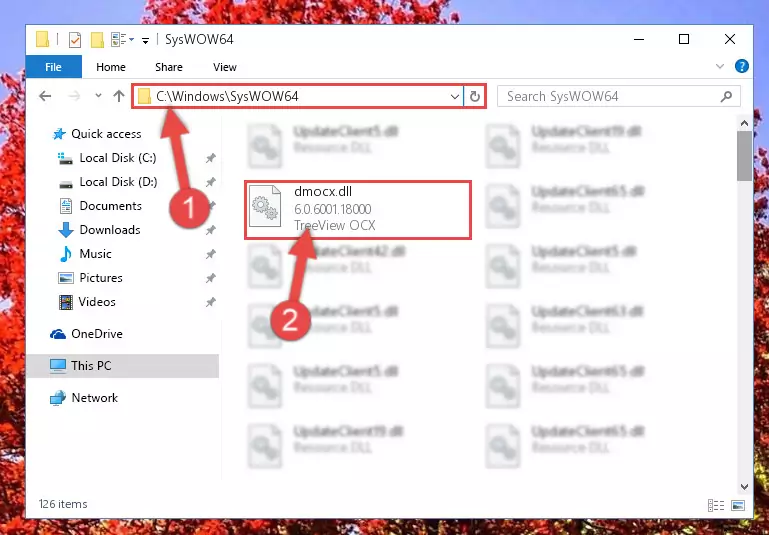The height and width of the screenshot is (535, 769).
Task: Click the Properties icon in quick access toolbar
Action: (x=75, y=39)
